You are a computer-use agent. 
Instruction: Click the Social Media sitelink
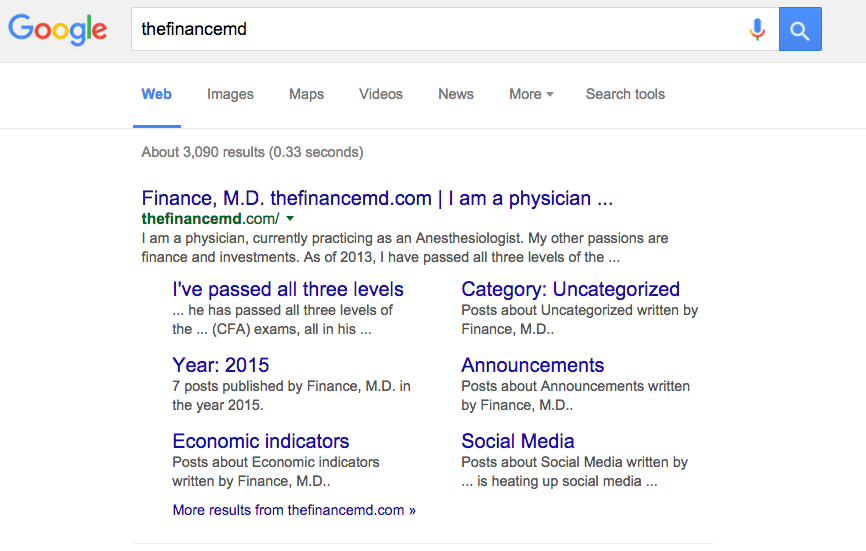click(518, 441)
